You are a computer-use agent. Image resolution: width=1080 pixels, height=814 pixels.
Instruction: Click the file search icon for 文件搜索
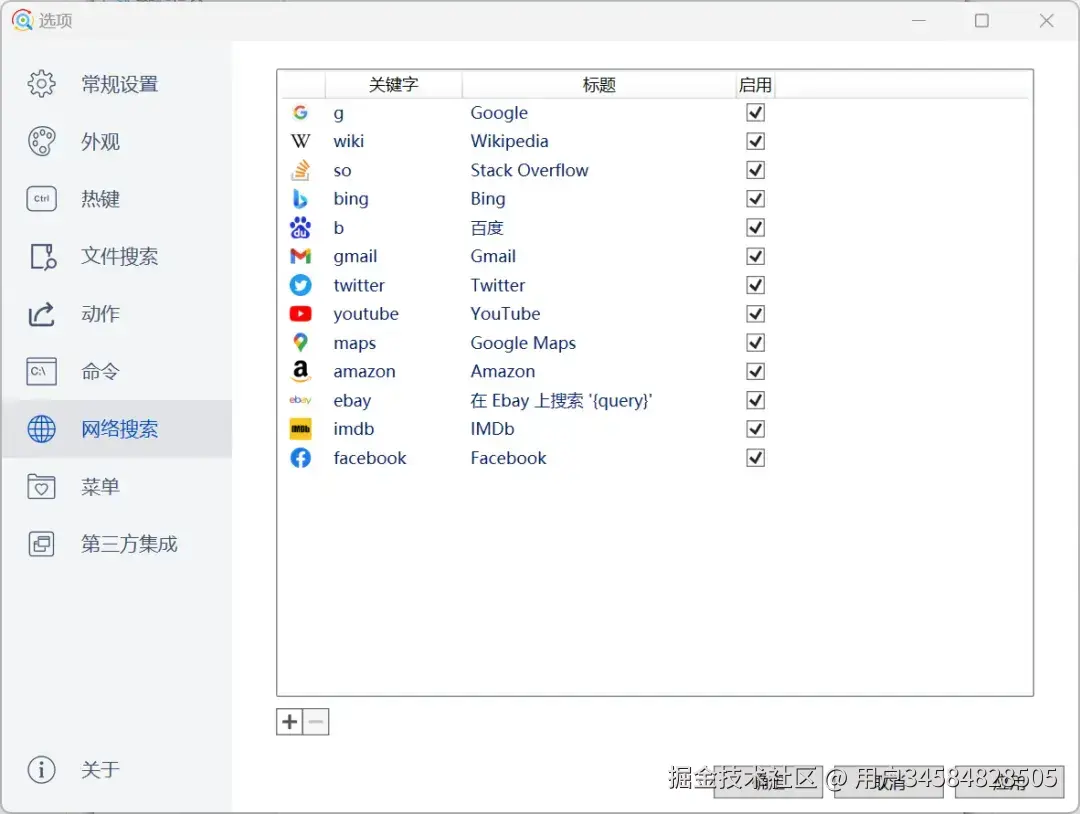click(43, 257)
